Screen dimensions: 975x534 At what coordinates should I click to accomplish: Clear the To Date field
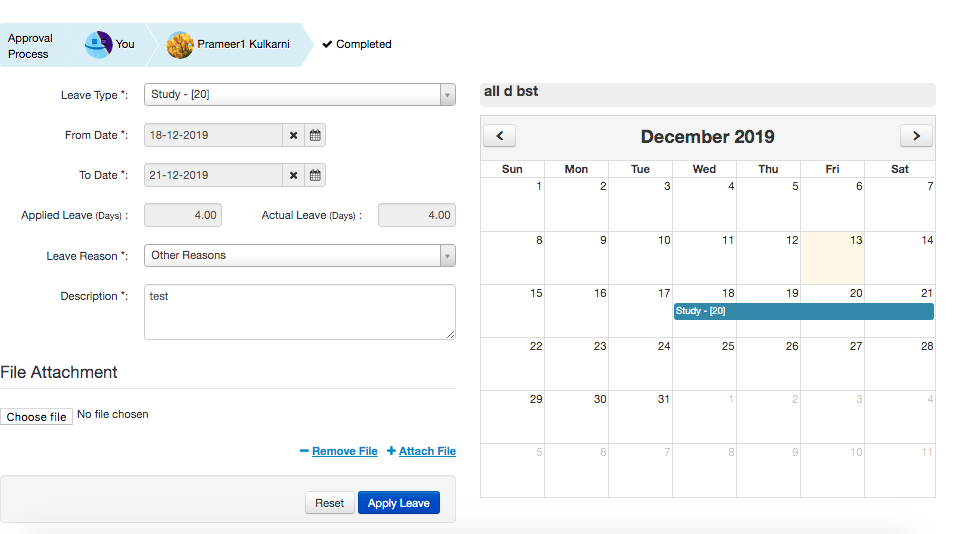pos(294,175)
